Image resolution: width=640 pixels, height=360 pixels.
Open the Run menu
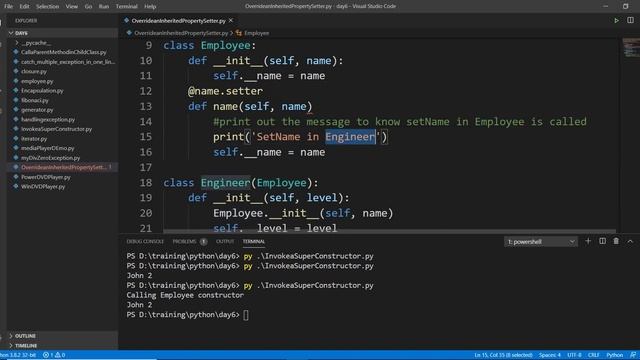point(104,7)
